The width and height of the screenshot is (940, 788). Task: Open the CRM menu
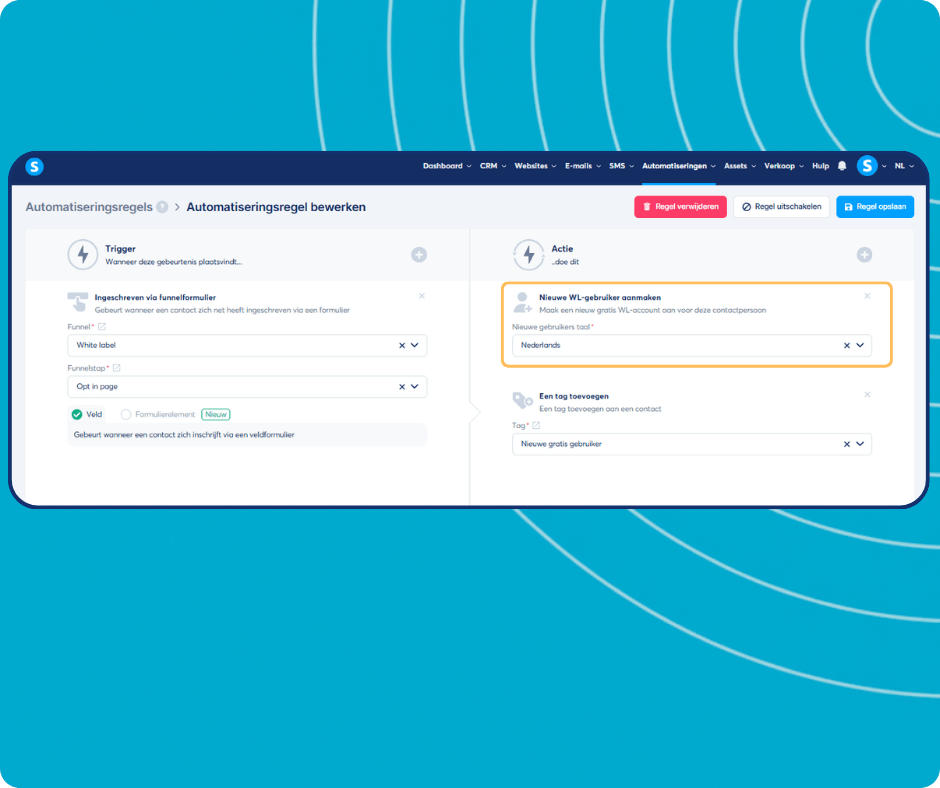point(493,166)
